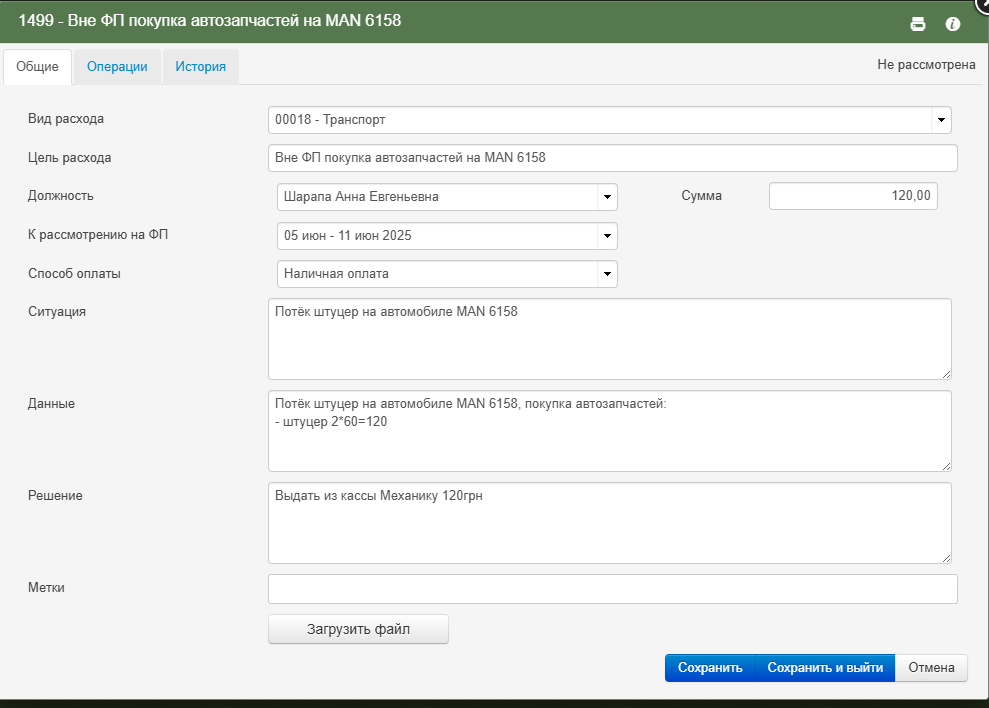
Task: Close dialog with the corner X icon
Action: pos(983,3)
